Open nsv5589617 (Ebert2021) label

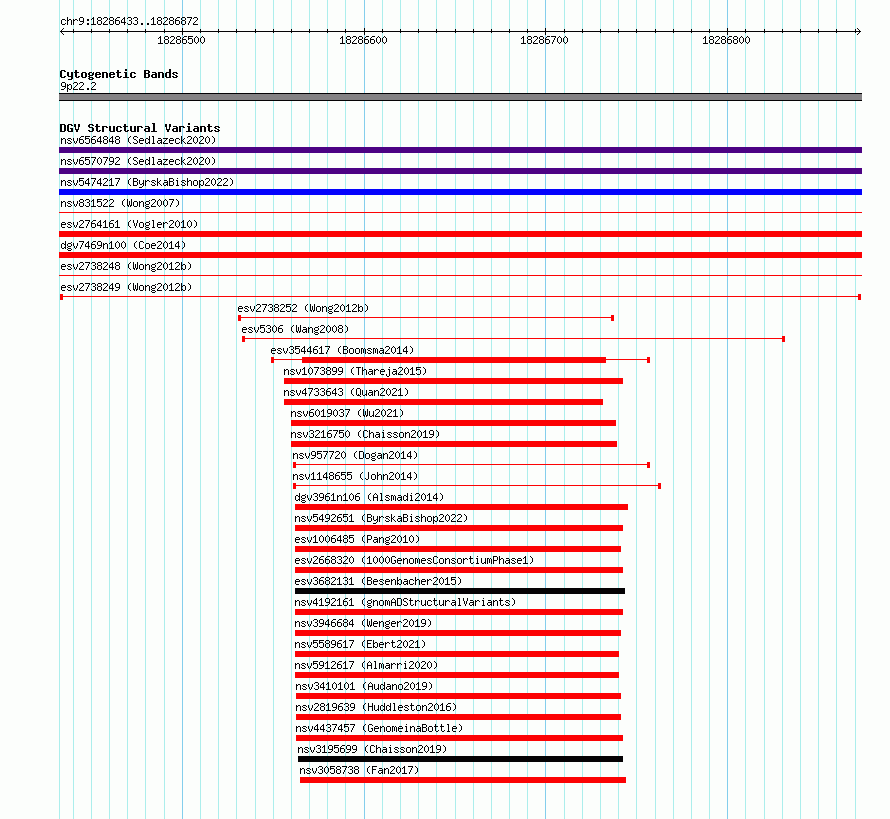(360, 644)
